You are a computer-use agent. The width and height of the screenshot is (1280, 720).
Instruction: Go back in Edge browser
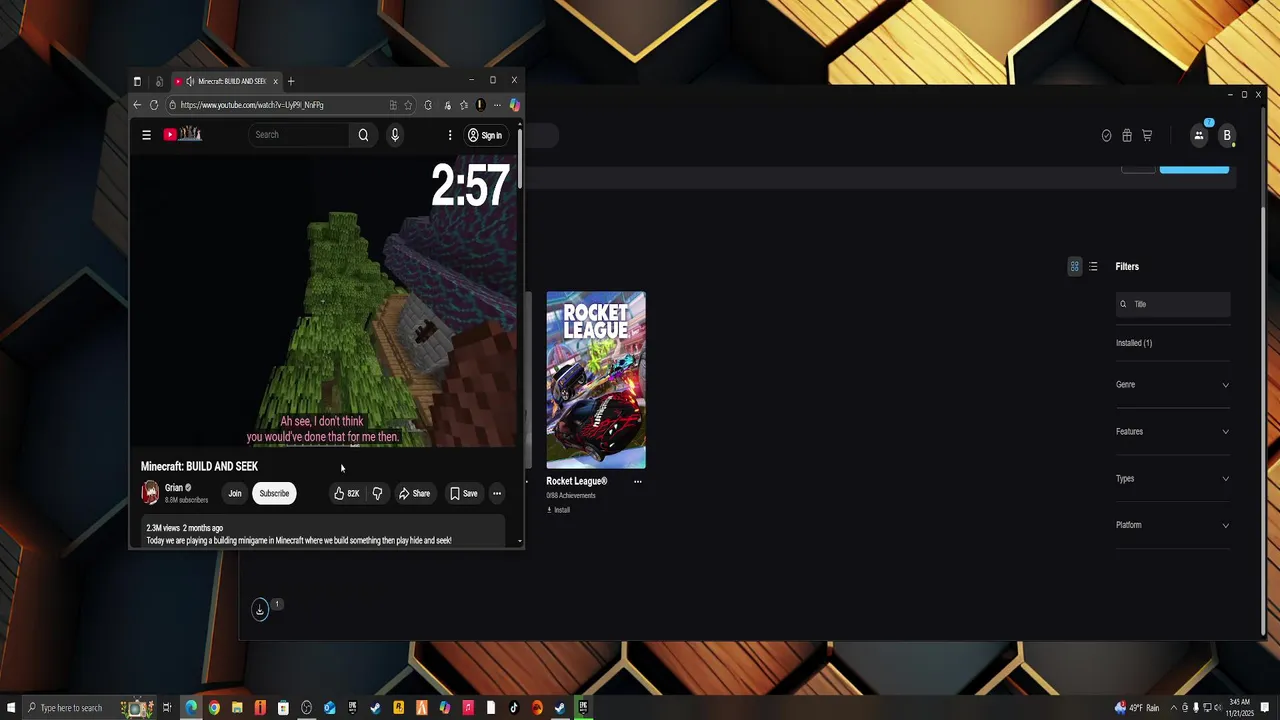(137, 105)
